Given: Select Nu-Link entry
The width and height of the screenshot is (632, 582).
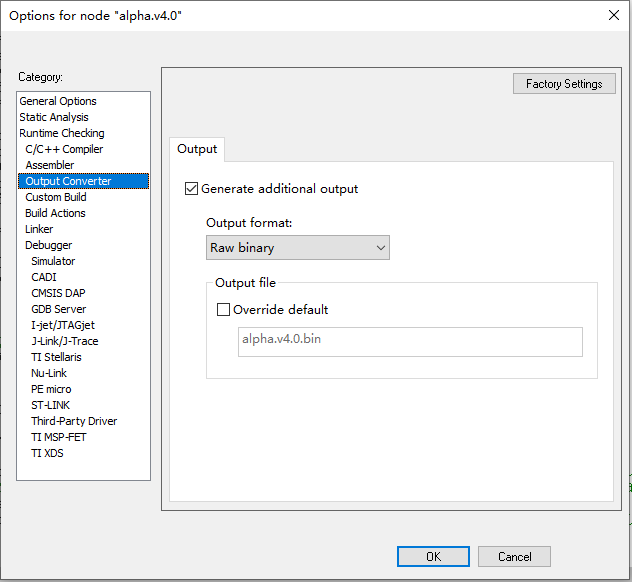Looking at the screenshot, I should click(49, 373).
